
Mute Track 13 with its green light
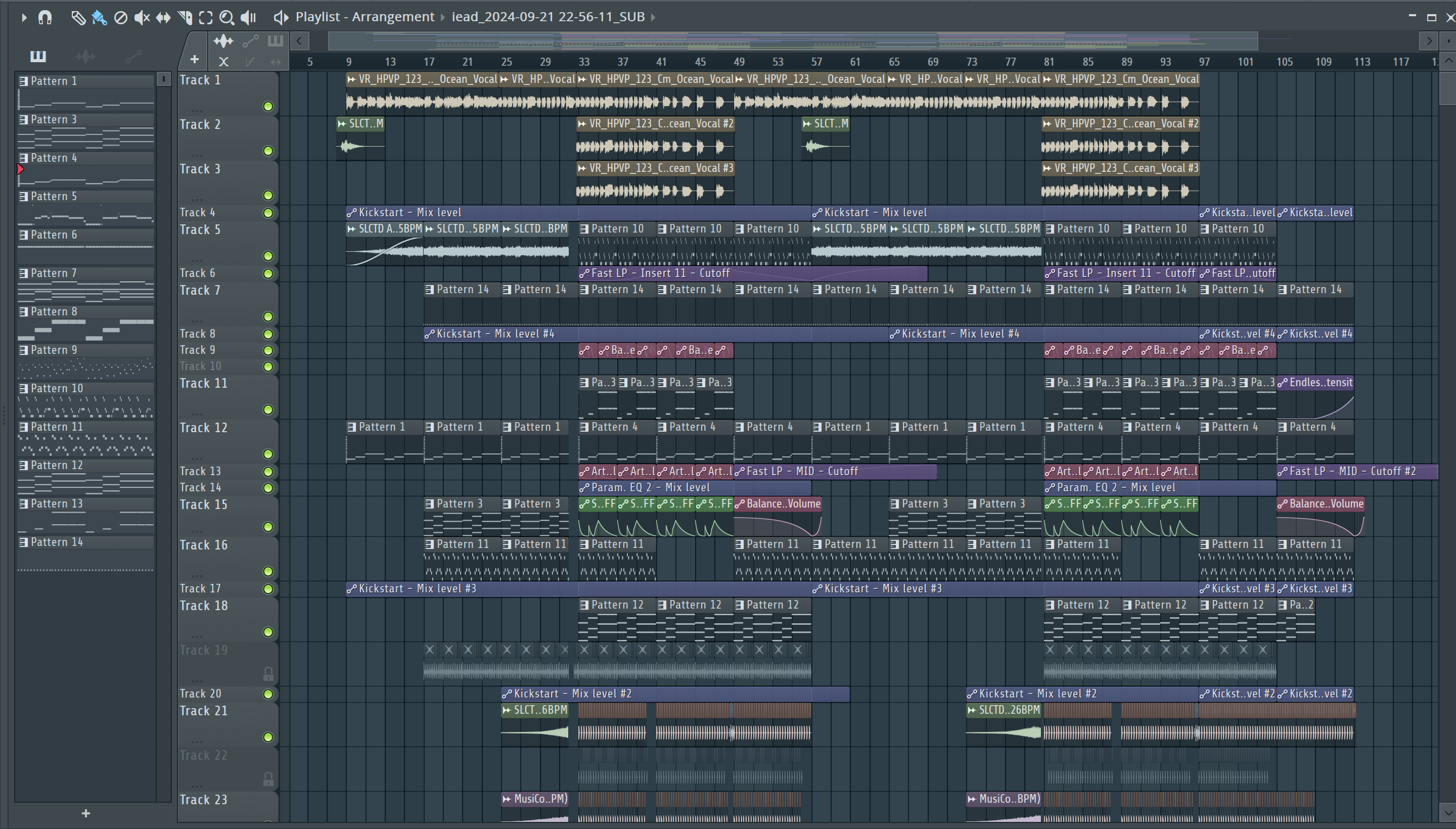[268, 472]
